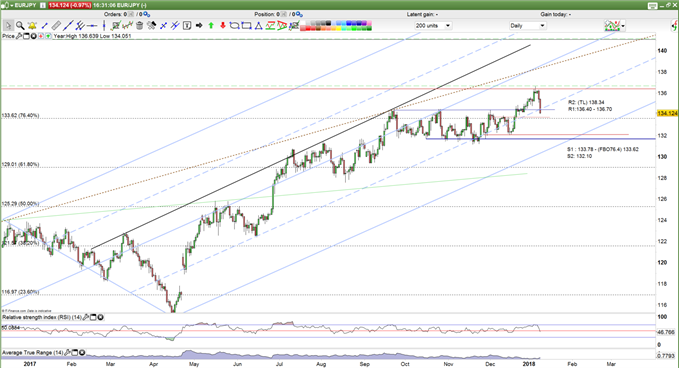Open print chart icon in title bar
Screen dimensions: 679x368
(653, 6)
